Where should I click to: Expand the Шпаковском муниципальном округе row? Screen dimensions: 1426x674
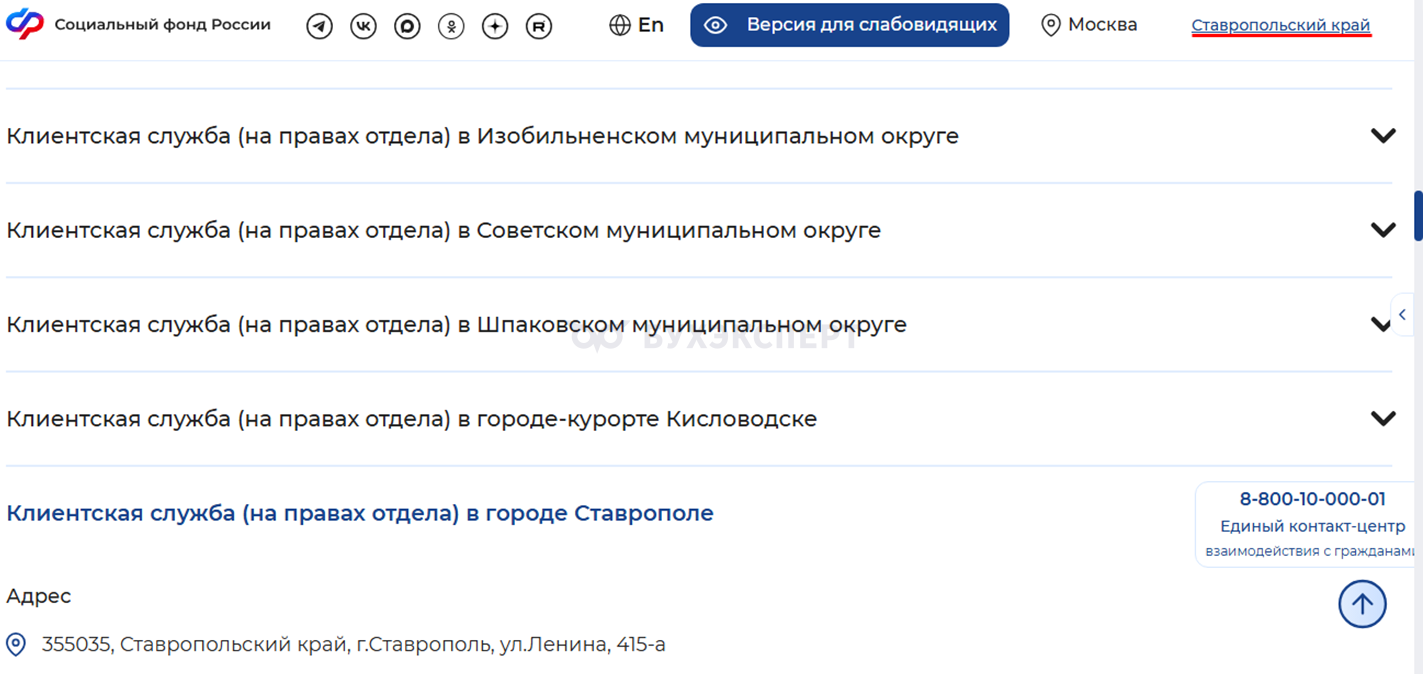pyautogui.click(x=1380, y=325)
